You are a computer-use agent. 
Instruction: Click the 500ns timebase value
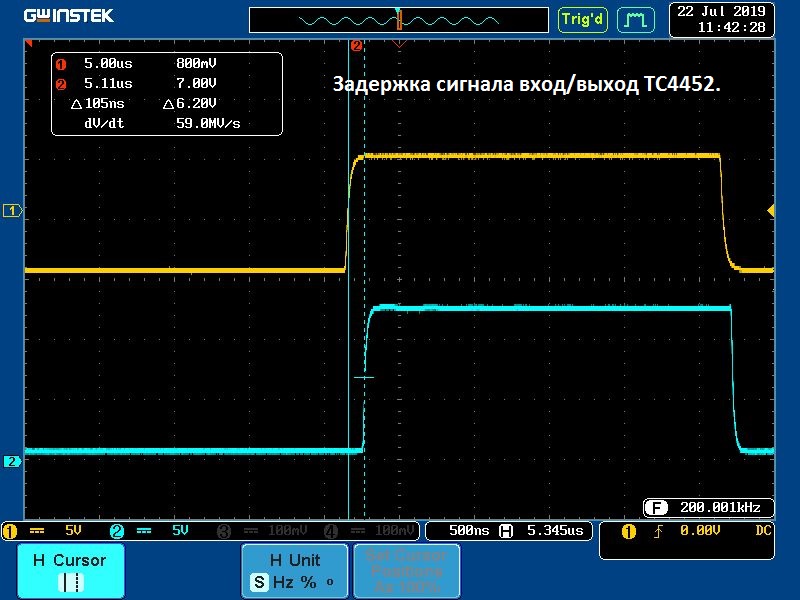(x=468, y=531)
